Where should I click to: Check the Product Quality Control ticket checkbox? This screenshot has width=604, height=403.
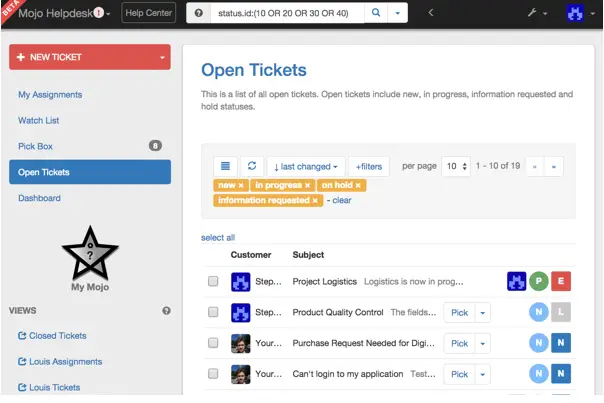tap(213, 312)
